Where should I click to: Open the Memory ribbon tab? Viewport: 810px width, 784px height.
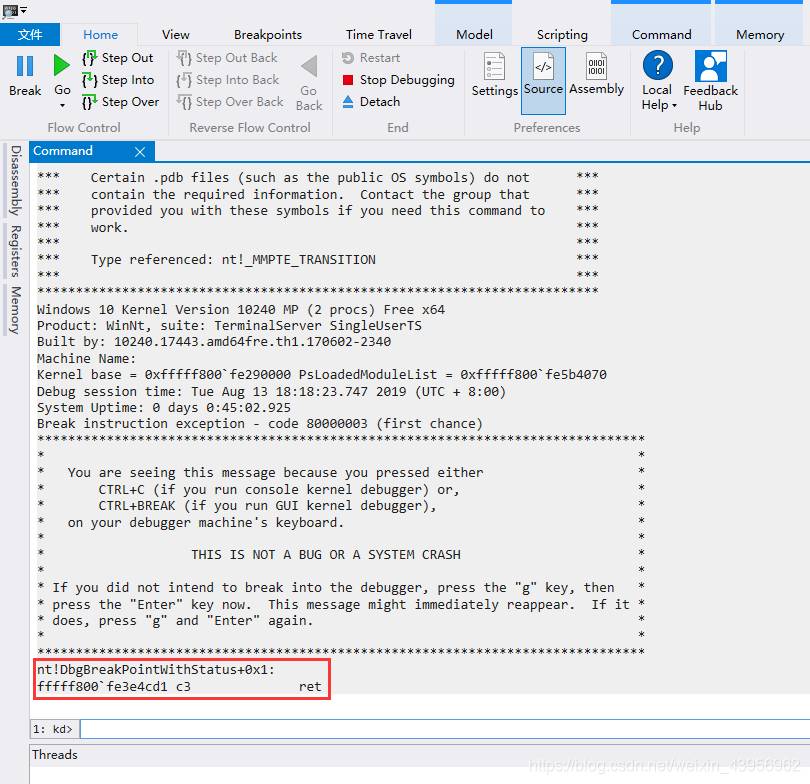760,35
